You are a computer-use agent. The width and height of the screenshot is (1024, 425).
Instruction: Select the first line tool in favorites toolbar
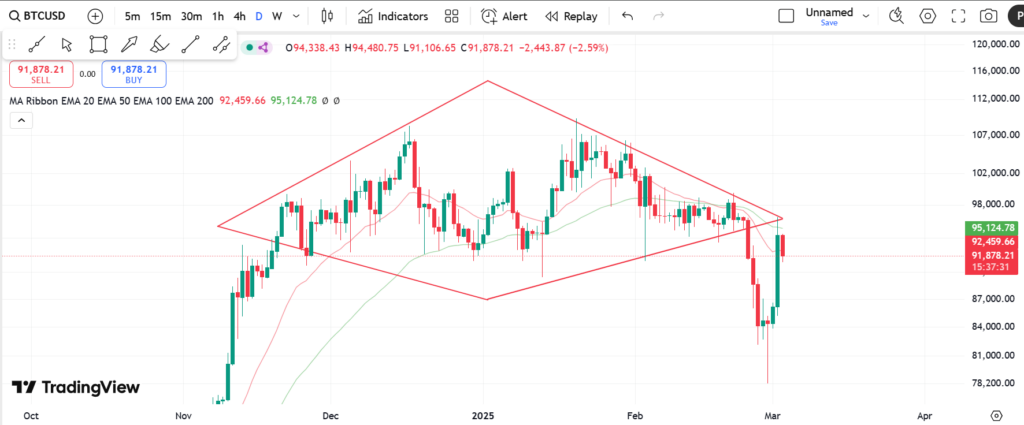click(37, 45)
